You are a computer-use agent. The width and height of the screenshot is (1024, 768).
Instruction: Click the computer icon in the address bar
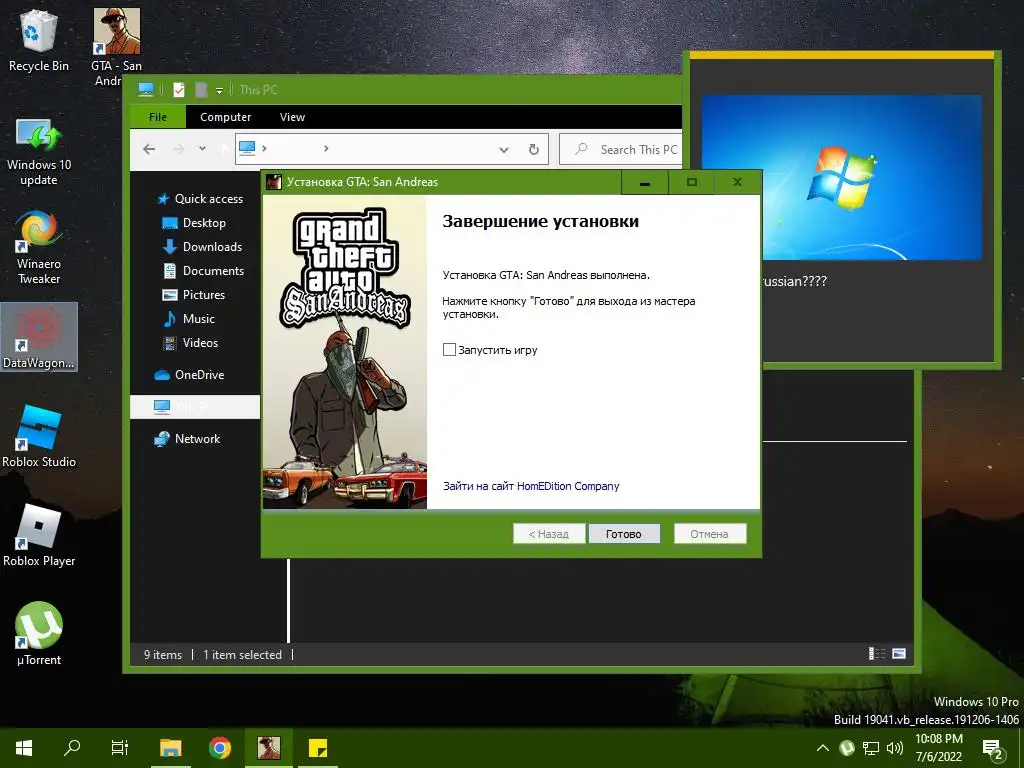pyautogui.click(x=247, y=148)
